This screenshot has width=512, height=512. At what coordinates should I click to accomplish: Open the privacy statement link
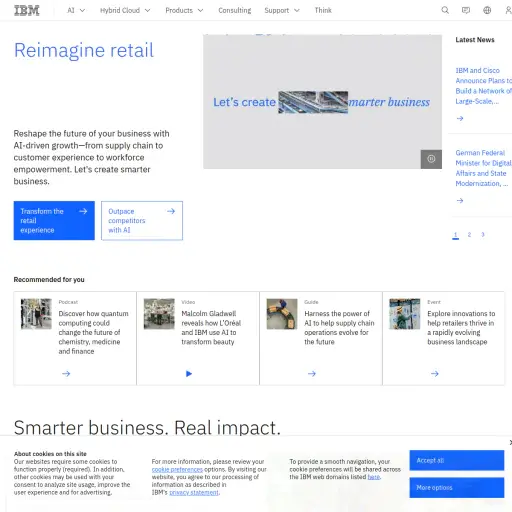coord(194,492)
